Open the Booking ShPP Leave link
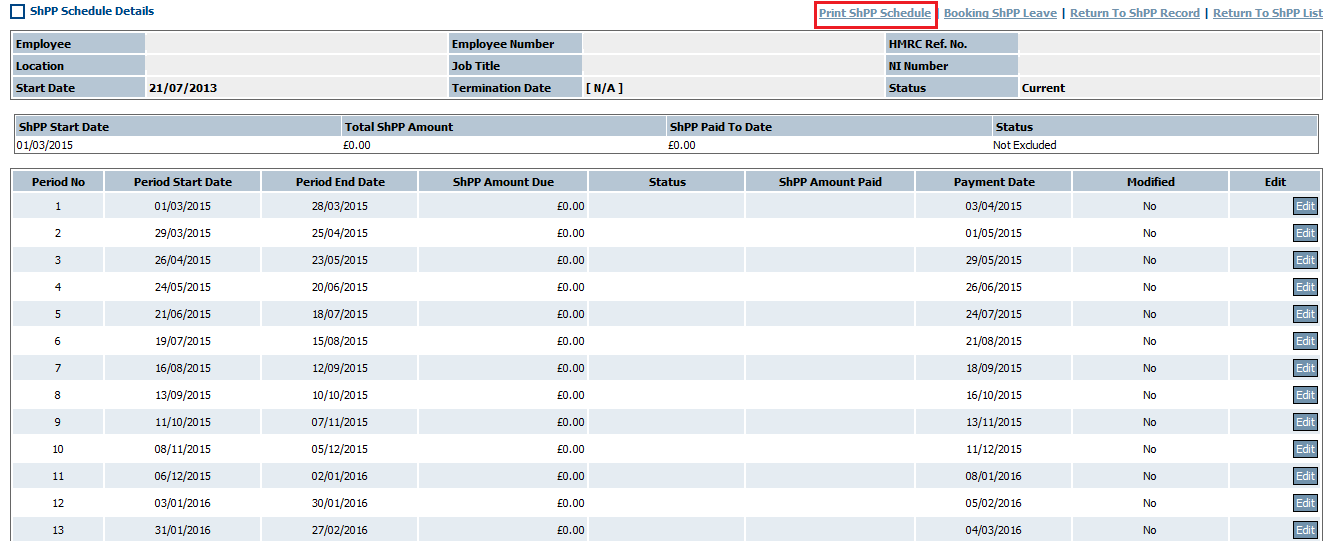Screen dimensions: 1328x541 click(1000, 14)
